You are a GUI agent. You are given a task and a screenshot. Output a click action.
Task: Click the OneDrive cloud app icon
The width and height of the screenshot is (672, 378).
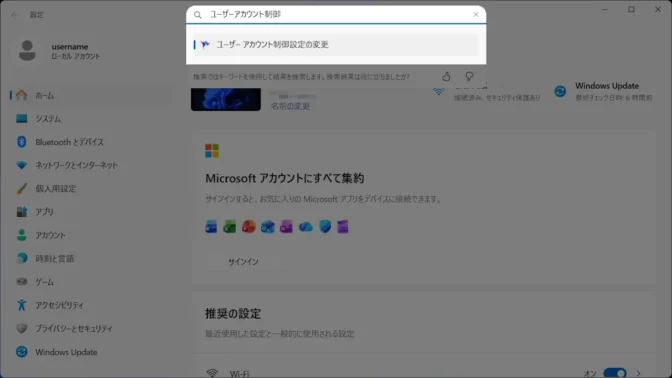(x=306, y=227)
